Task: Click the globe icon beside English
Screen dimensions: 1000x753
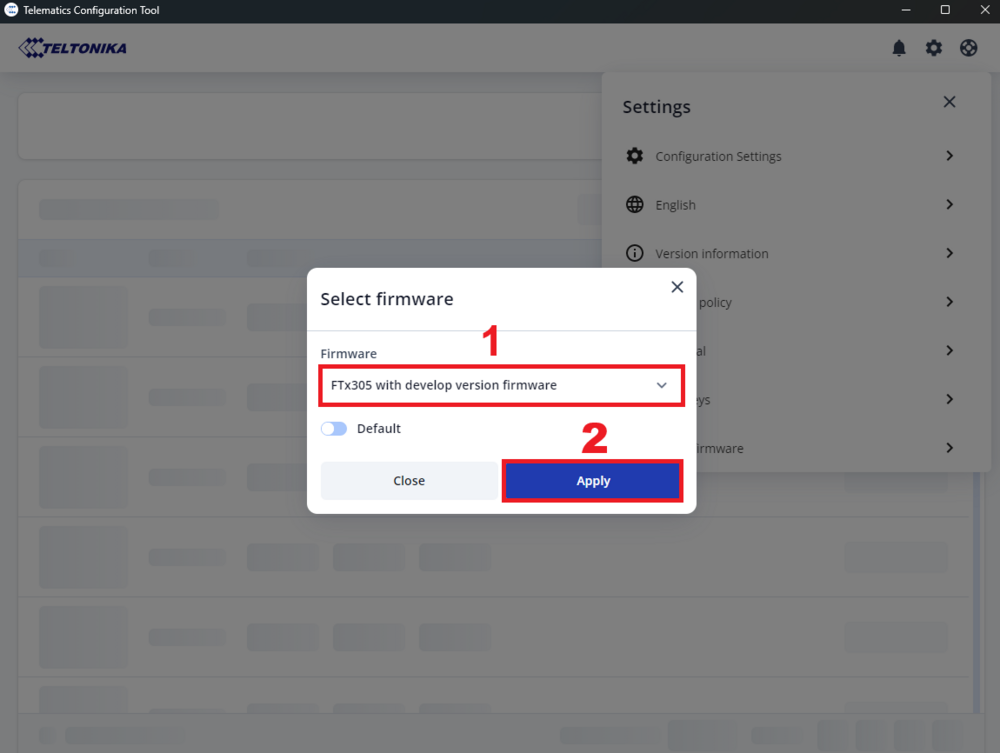Action: pos(634,205)
